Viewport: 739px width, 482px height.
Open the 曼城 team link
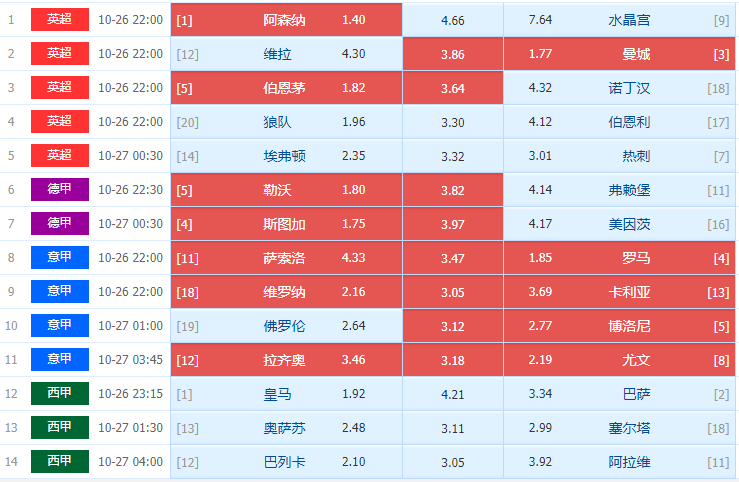pyautogui.click(x=636, y=53)
